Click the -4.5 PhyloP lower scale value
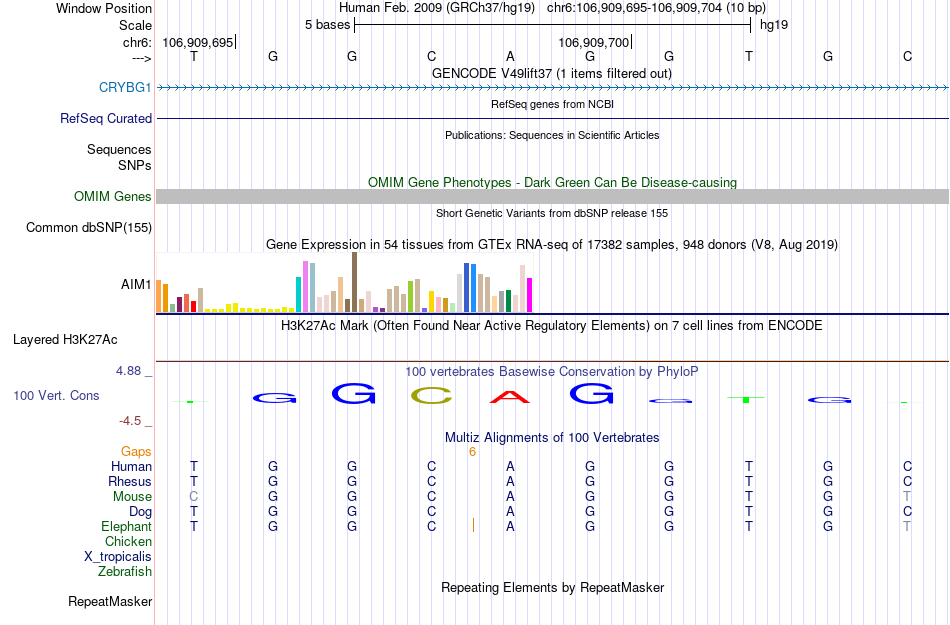This screenshot has height=625, width=950. (130, 420)
